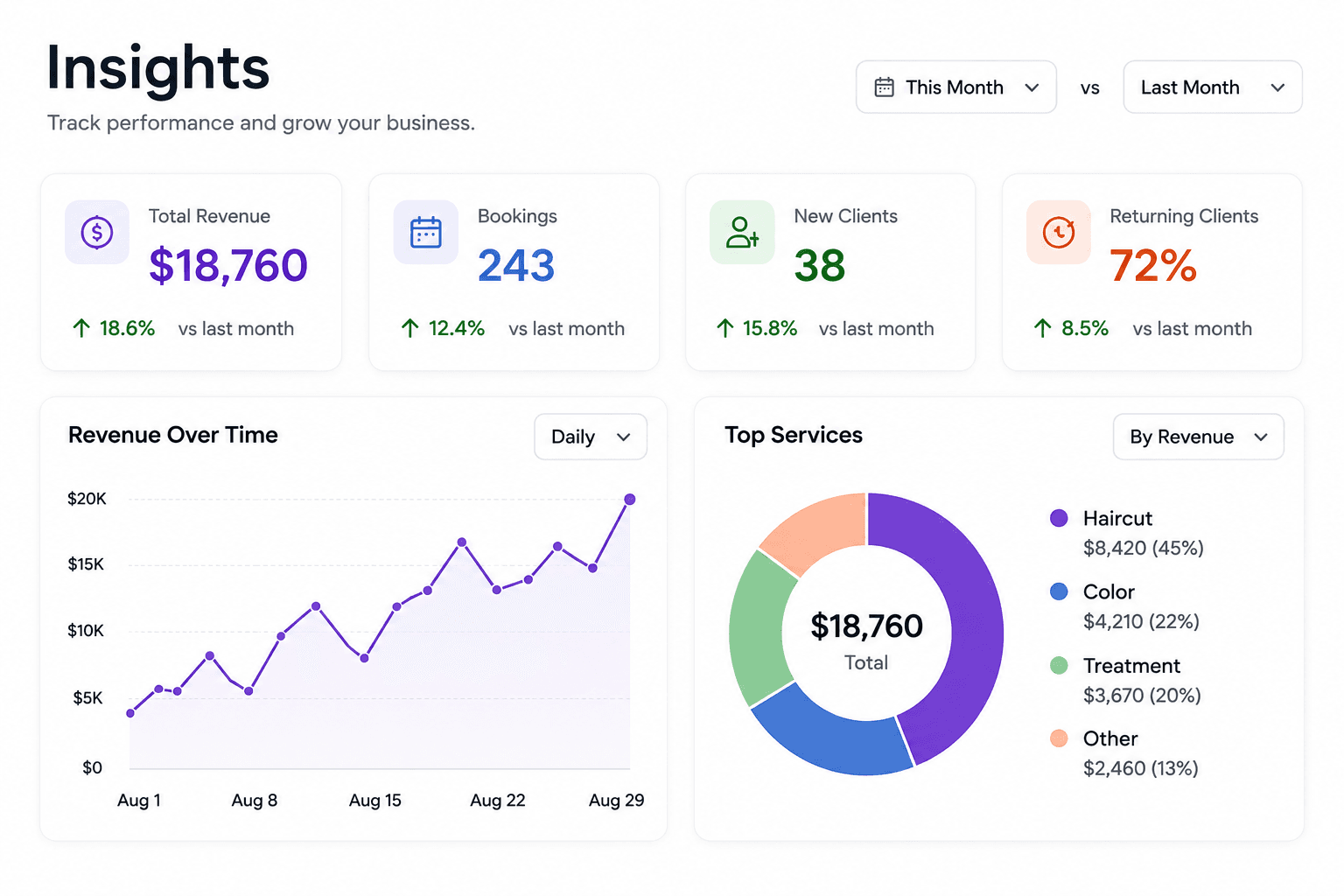
Task: Select the green Treatment legend dot
Action: point(1059,665)
